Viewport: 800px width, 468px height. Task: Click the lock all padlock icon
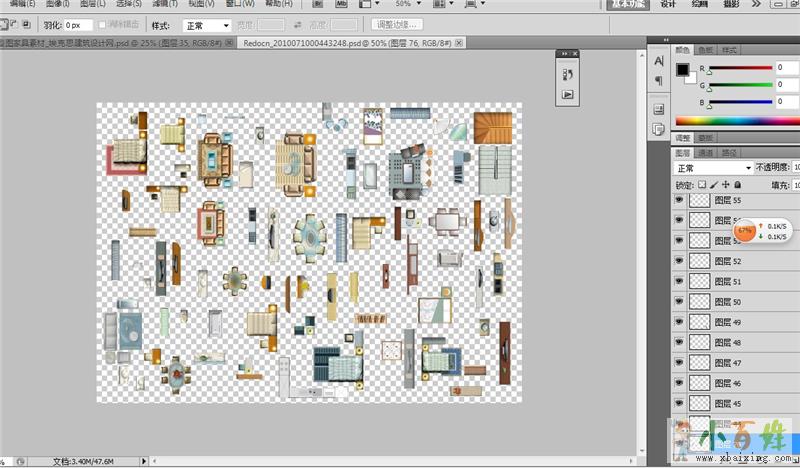(x=738, y=185)
